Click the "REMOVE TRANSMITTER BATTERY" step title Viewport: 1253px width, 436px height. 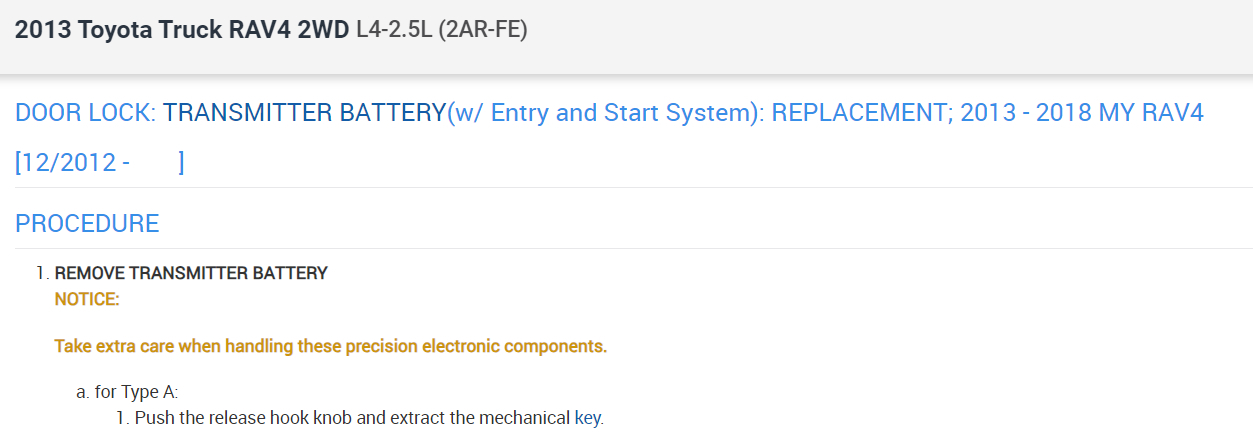(x=191, y=273)
